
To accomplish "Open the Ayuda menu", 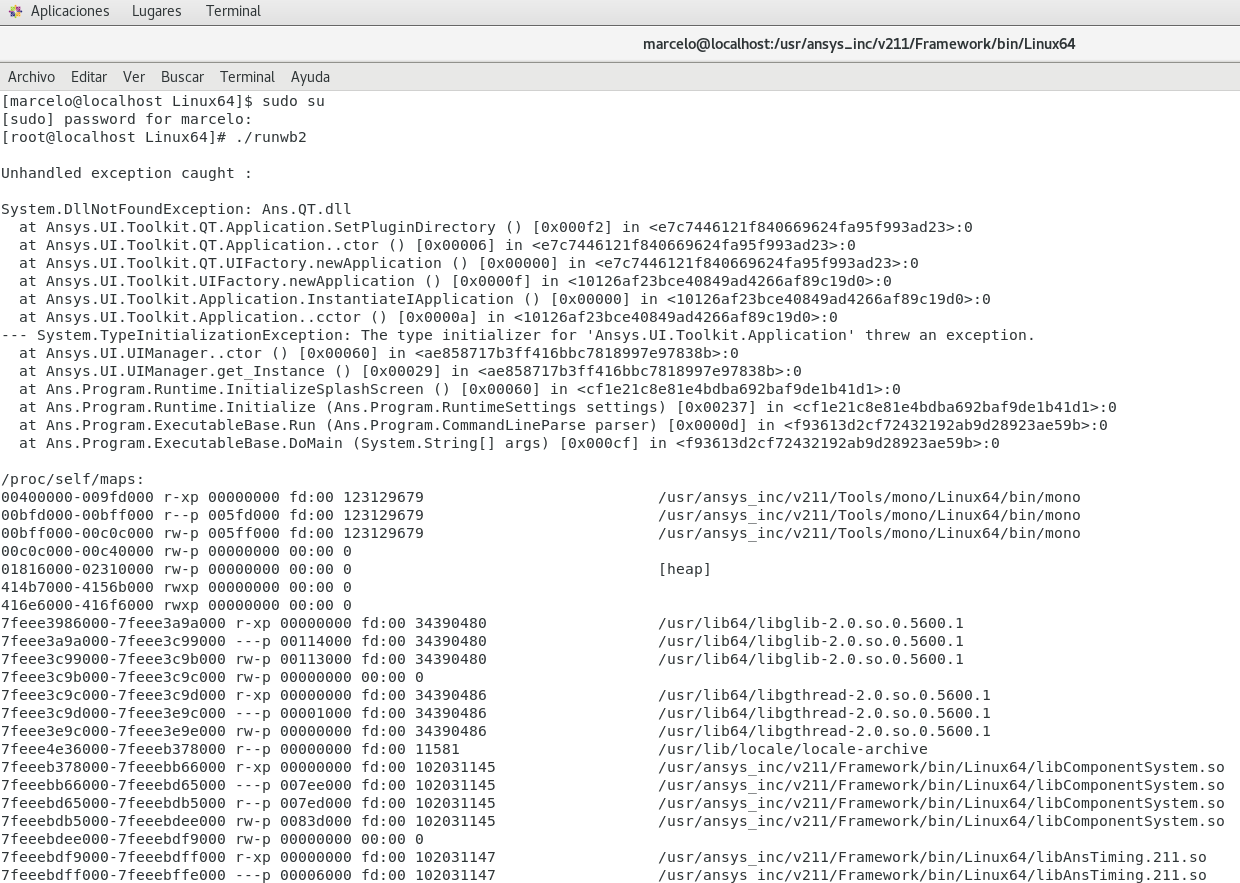I will click(310, 77).
